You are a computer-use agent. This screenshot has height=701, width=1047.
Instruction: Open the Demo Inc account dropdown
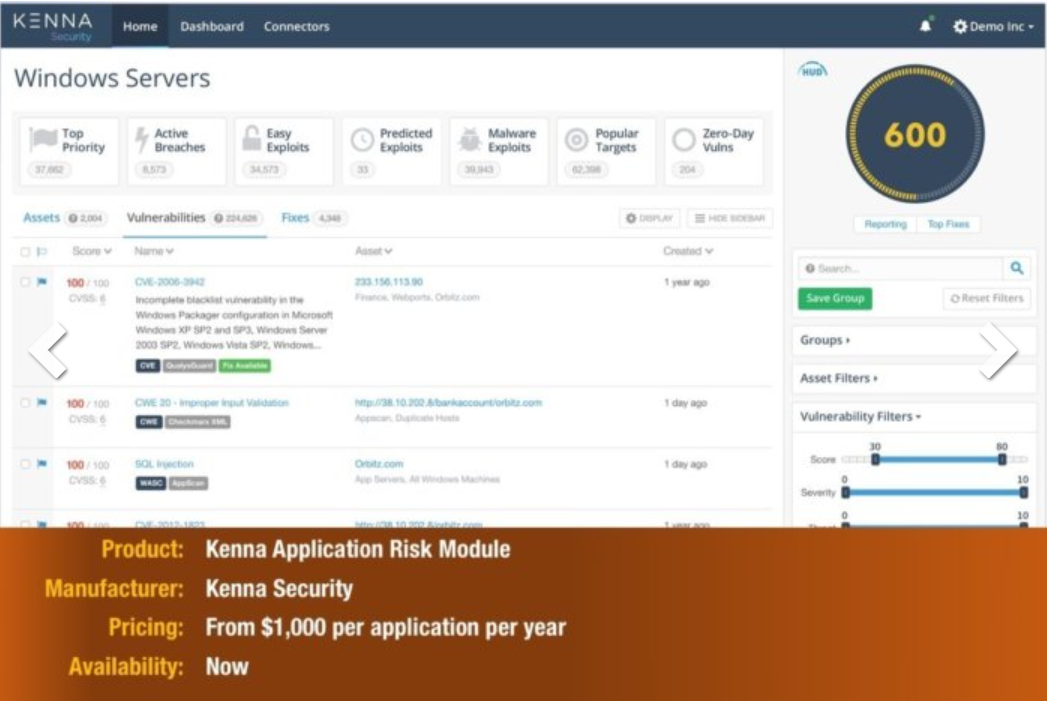pyautogui.click(x=994, y=26)
